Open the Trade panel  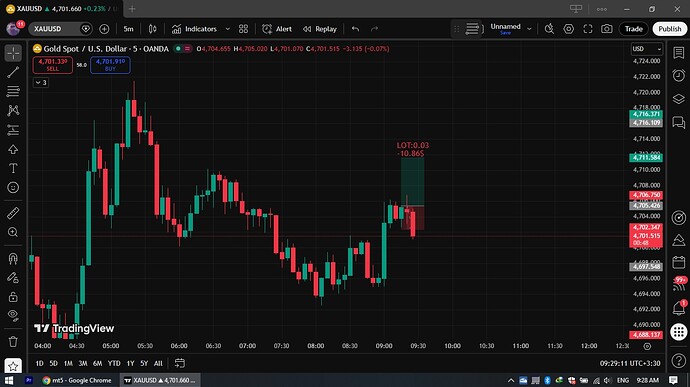pyautogui.click(x=634, y=29)
